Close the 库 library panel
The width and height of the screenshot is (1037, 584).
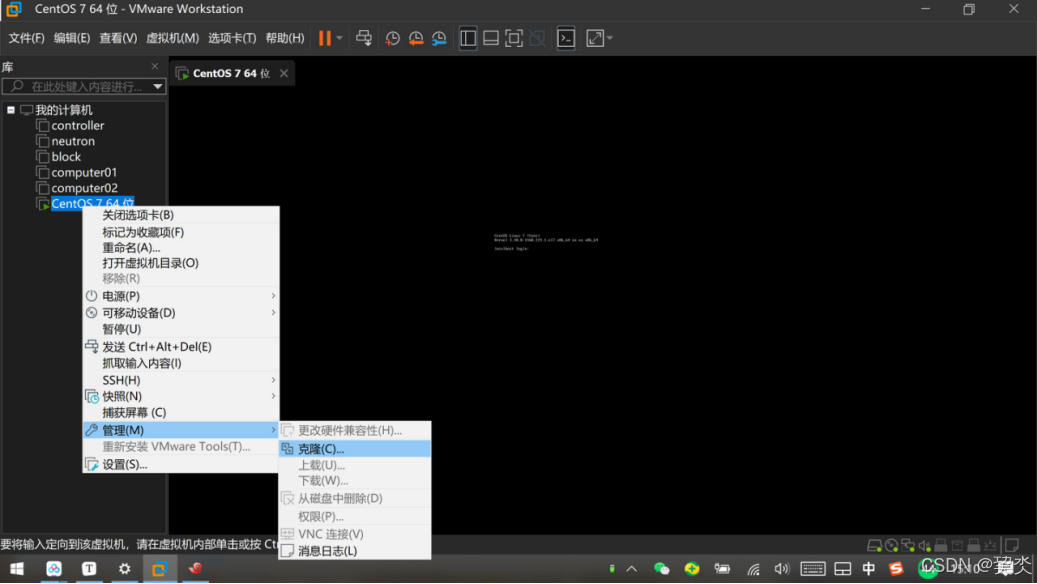155,66
